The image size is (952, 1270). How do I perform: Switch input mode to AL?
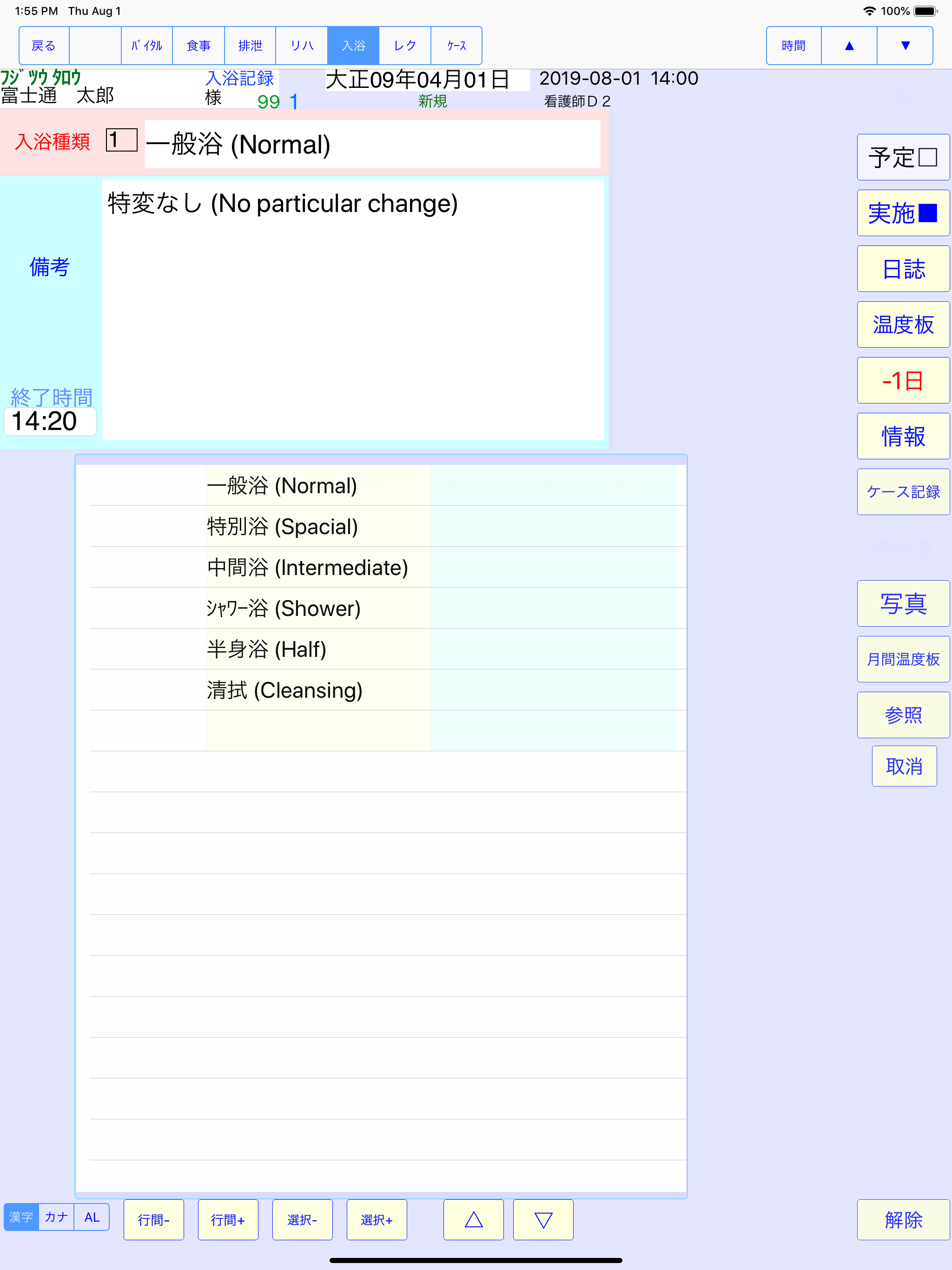[92, 1217]
